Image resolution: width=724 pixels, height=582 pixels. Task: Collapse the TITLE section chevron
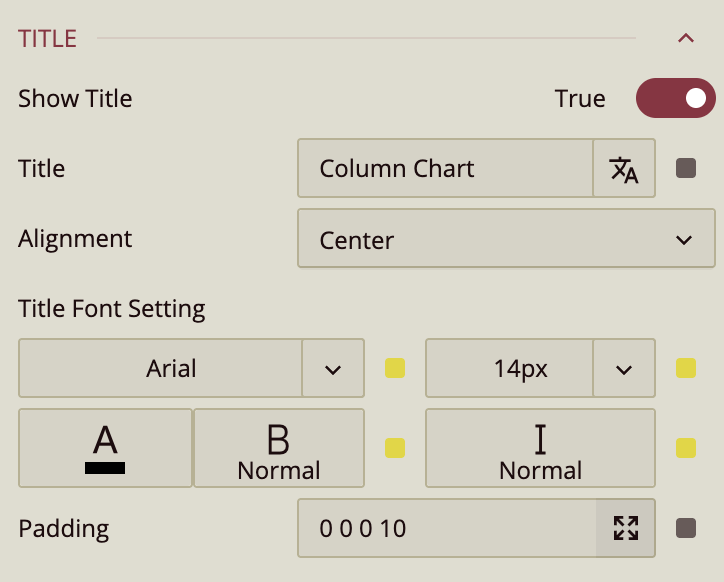pyautogui.click(x=685, y=39)
